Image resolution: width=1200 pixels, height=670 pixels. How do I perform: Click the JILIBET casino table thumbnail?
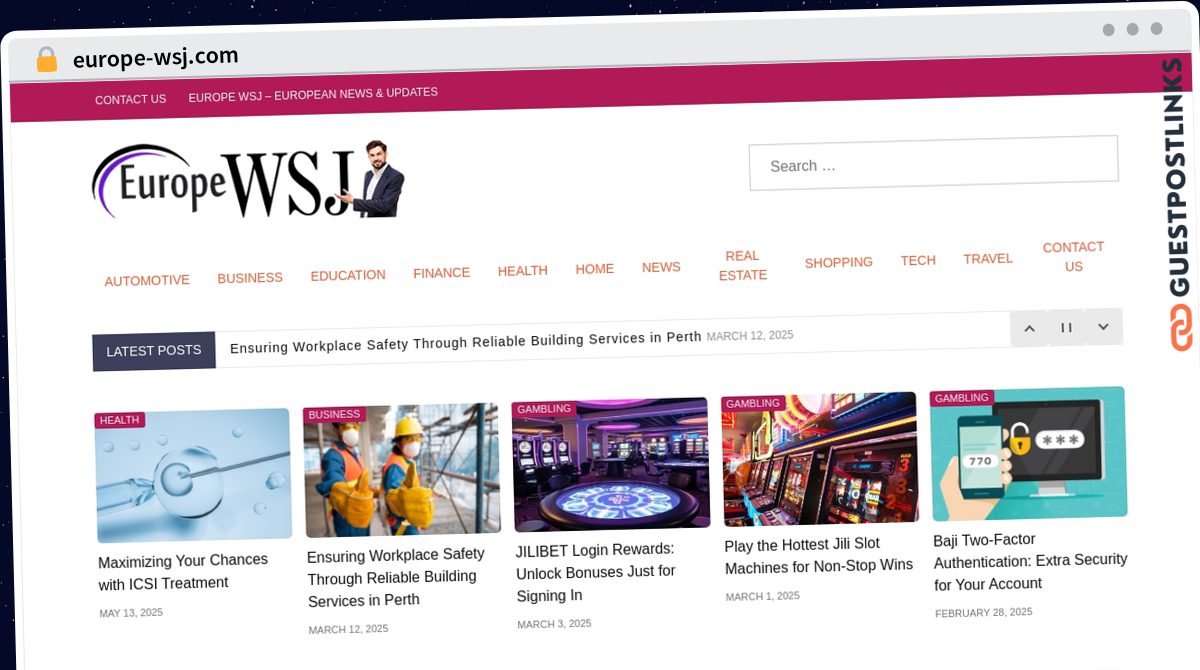pyautogui.click(x=611, y=464)
